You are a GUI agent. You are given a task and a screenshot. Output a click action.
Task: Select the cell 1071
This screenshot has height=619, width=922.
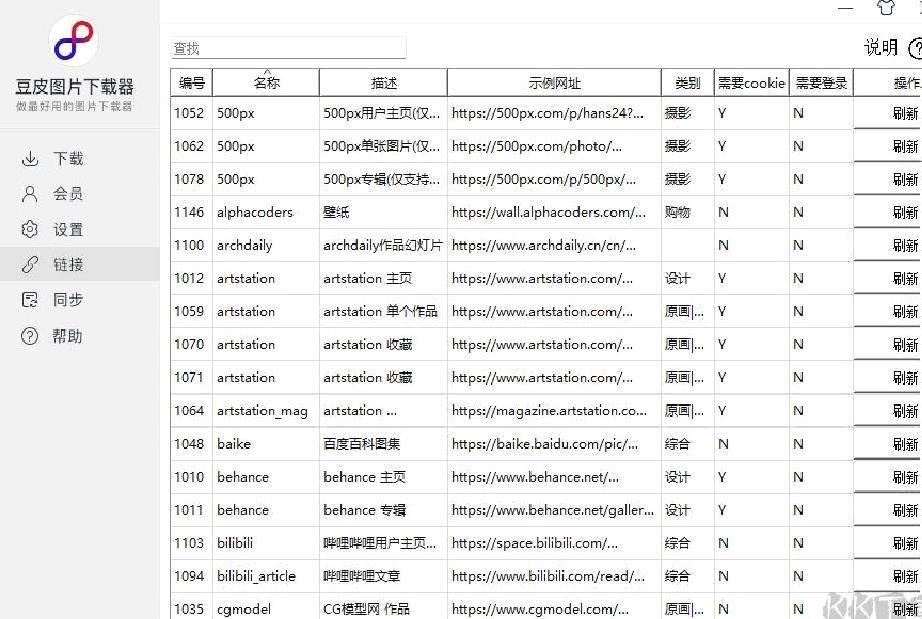click(x=192, y=377)
